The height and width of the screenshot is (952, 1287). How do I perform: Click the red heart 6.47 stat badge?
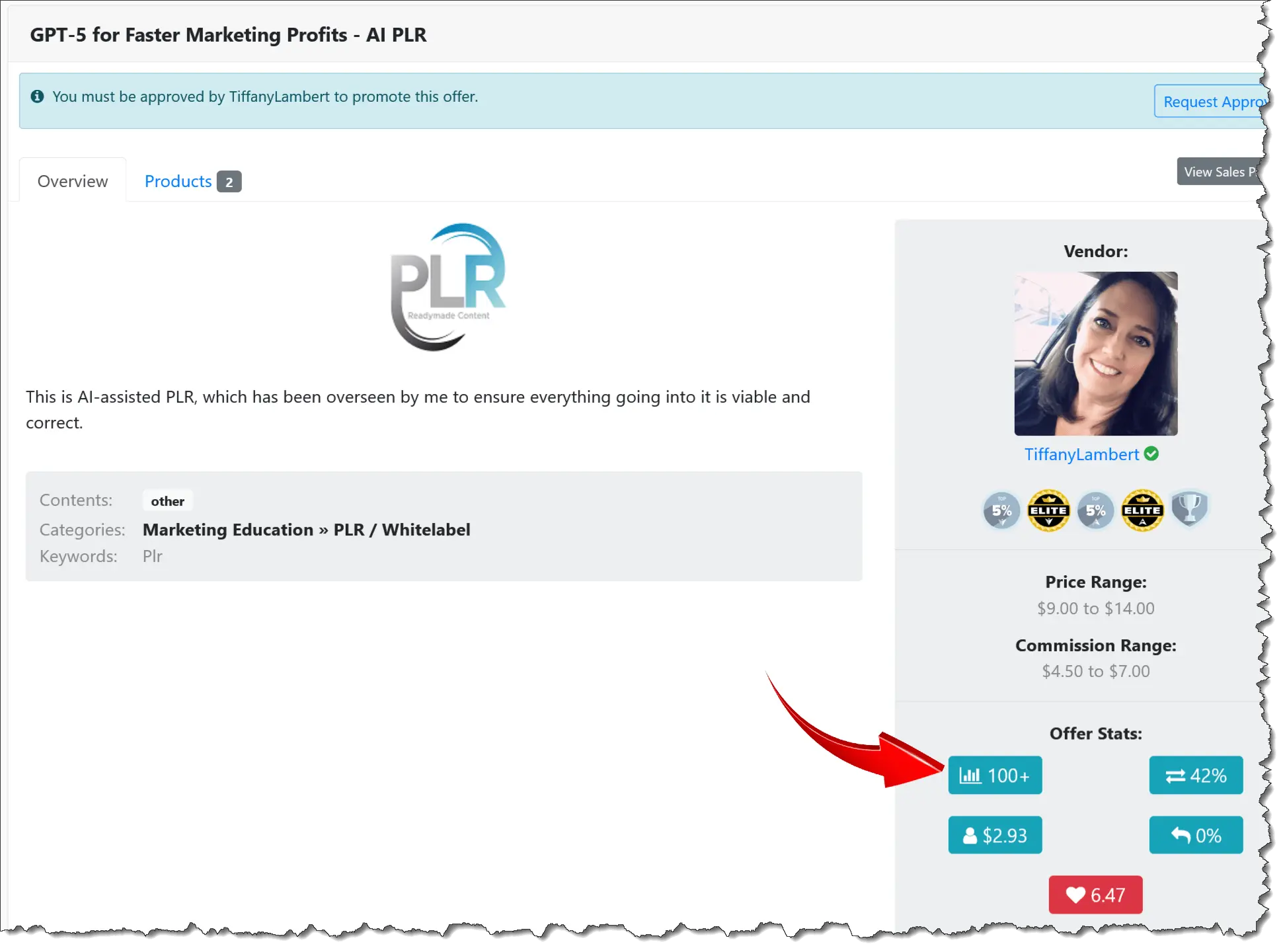1095,895
